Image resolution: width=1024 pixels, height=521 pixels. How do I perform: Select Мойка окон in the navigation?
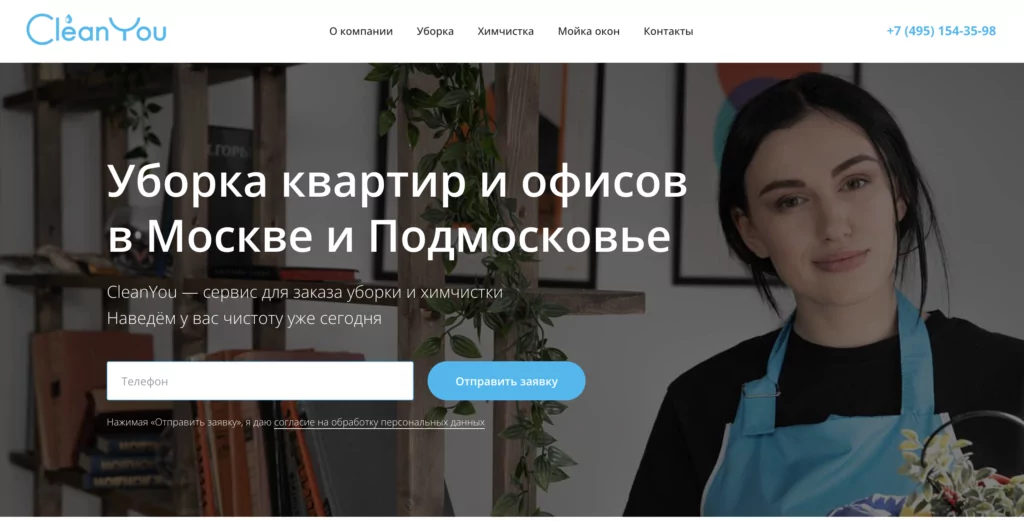coord(588,31)
